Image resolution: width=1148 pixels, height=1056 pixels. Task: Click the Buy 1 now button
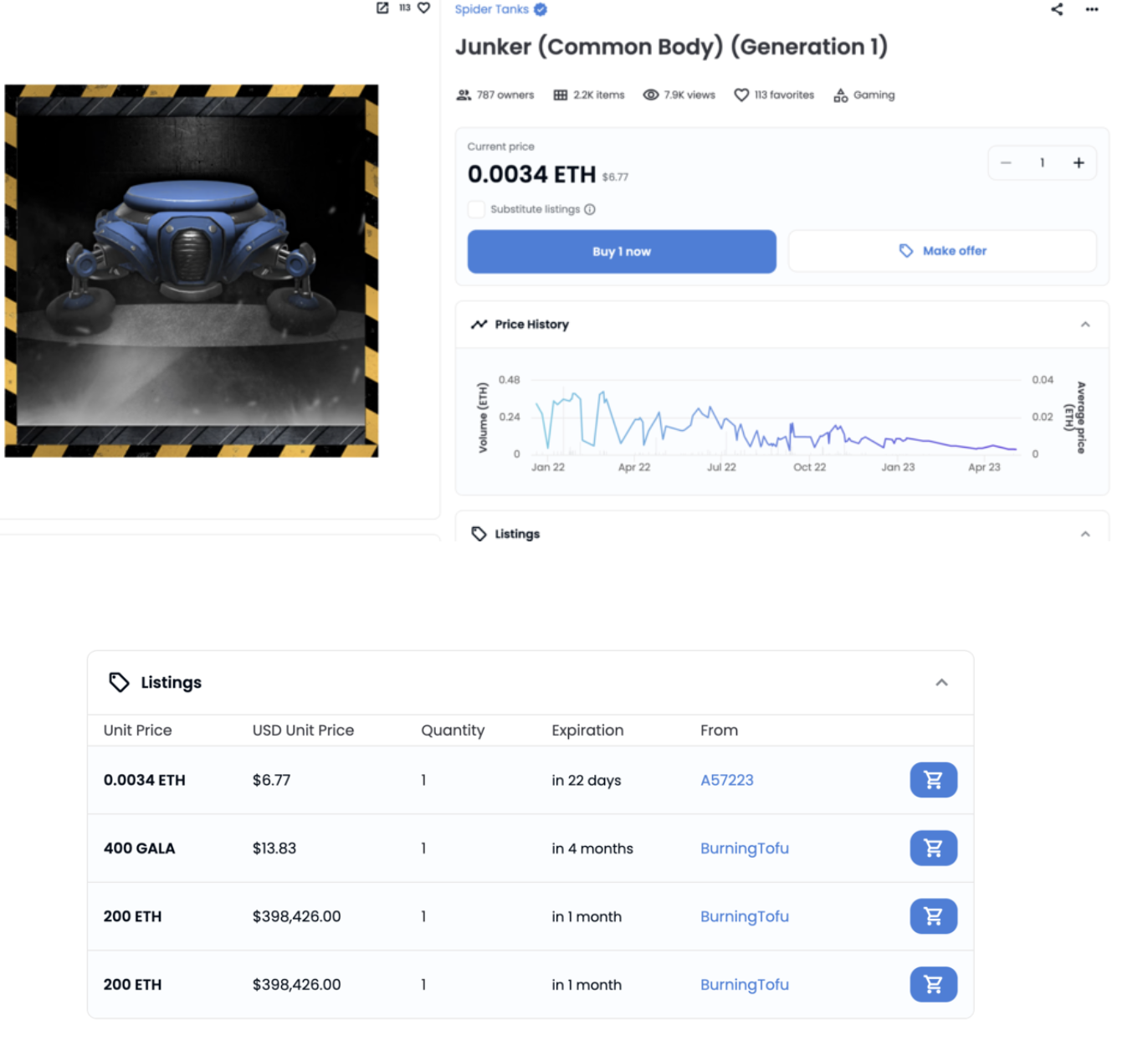click(622, 252)
